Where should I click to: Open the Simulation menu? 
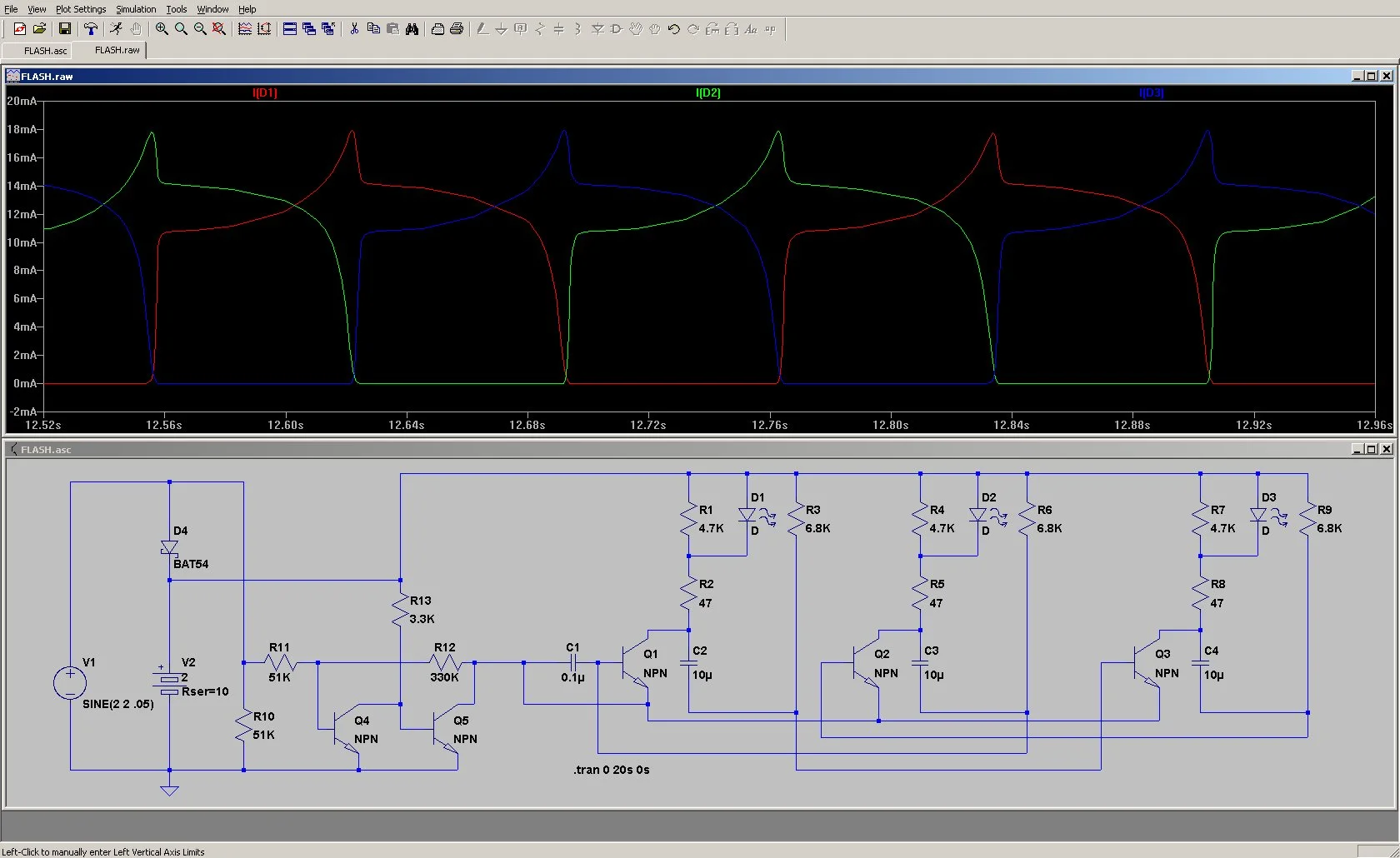click(x=136, y=9)
